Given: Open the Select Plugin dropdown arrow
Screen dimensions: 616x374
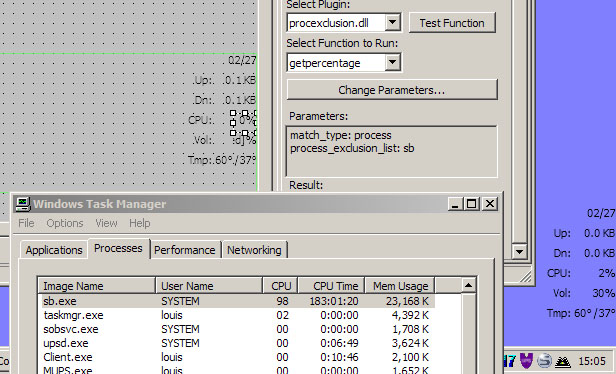Looking at the screenshot, I should pos(392,22).
